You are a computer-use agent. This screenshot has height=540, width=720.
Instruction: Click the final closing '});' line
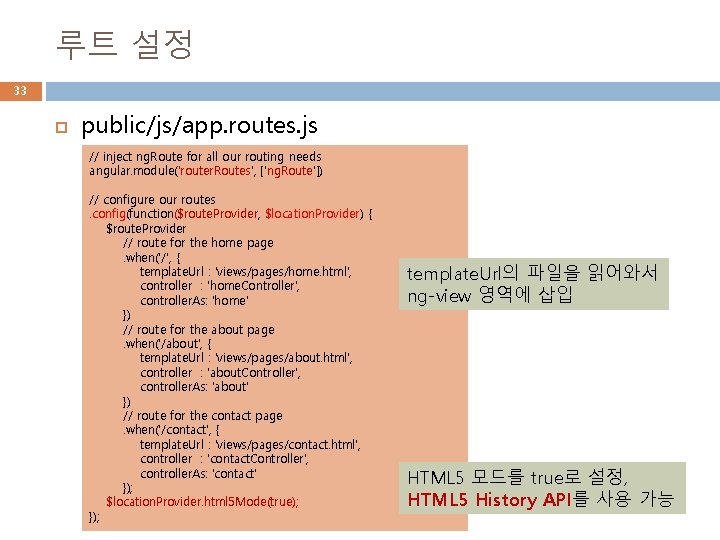(x=95, y=517)
